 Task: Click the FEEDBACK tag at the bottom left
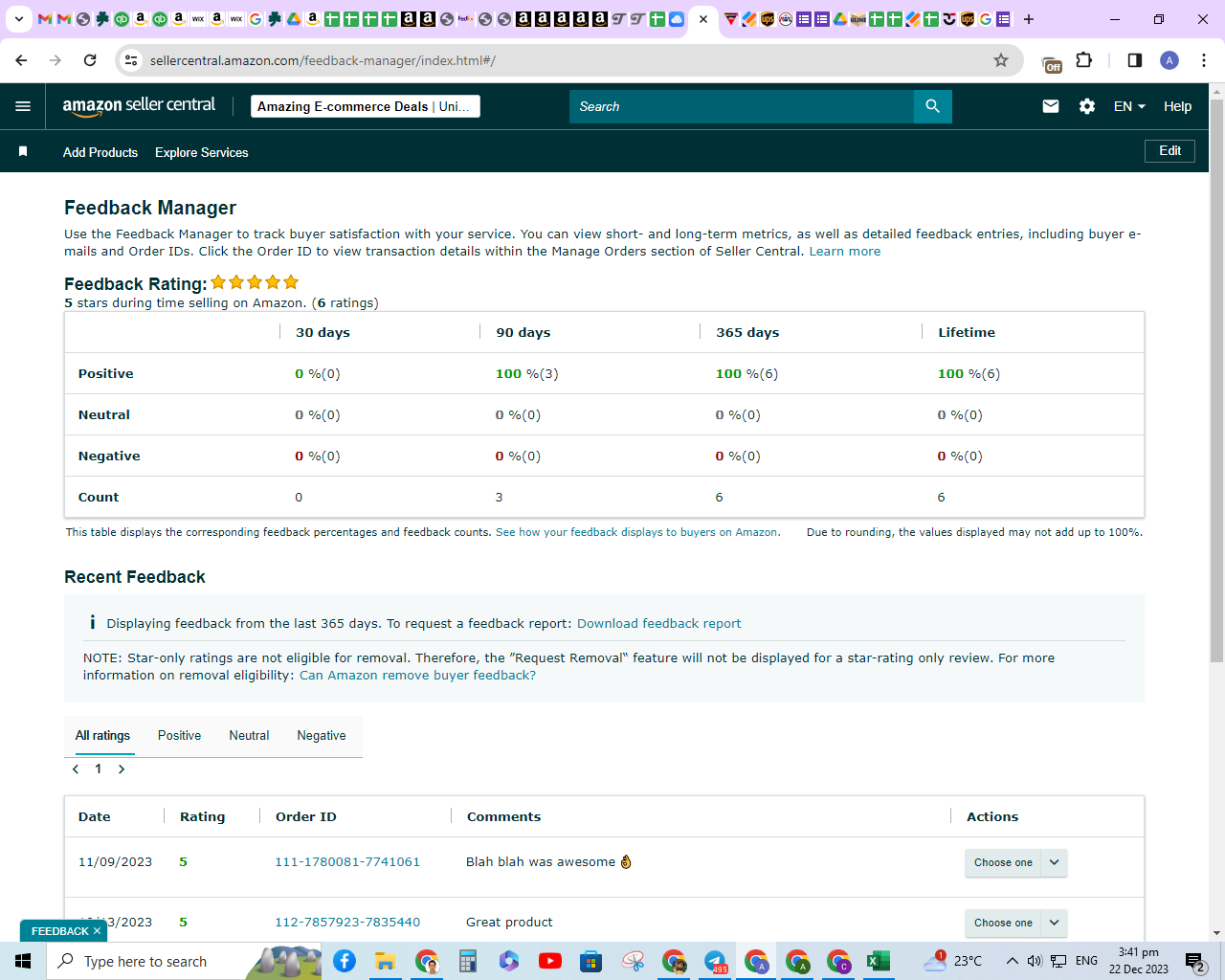coord(59,931)
